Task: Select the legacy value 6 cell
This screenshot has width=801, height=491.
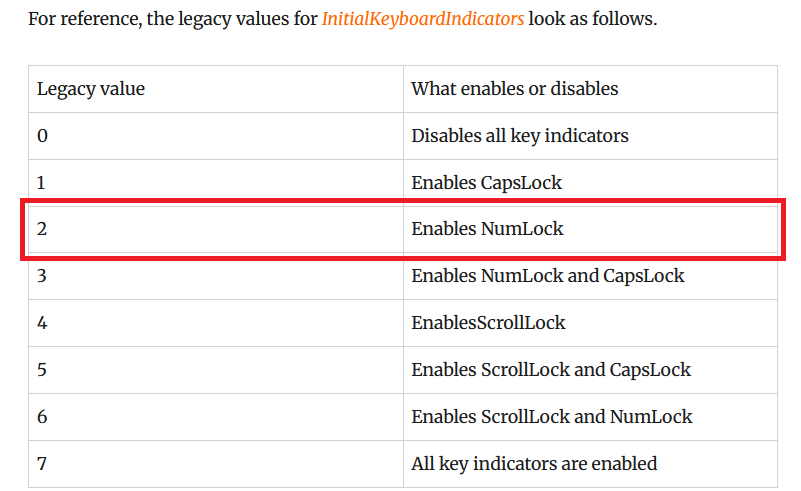Action: pos(216,417)
